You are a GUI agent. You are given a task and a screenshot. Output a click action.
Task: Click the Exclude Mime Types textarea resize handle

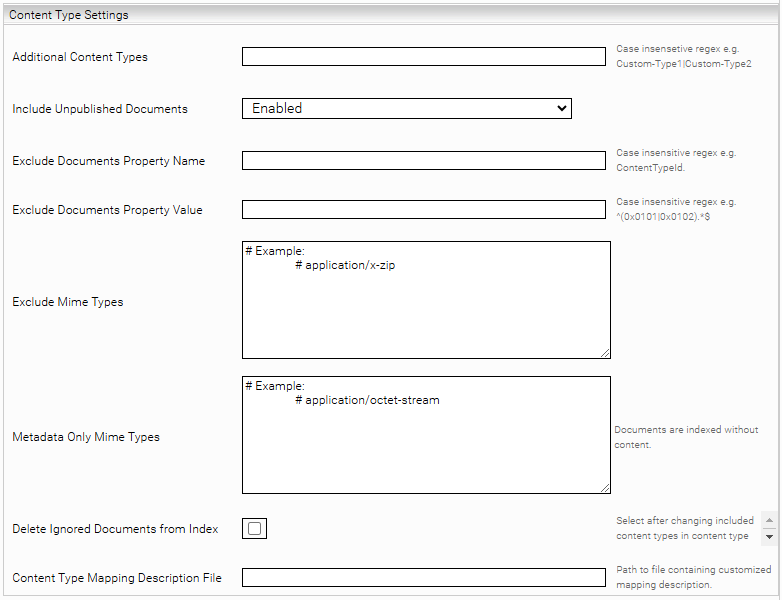pyautogui.click(x=604, y=352)
